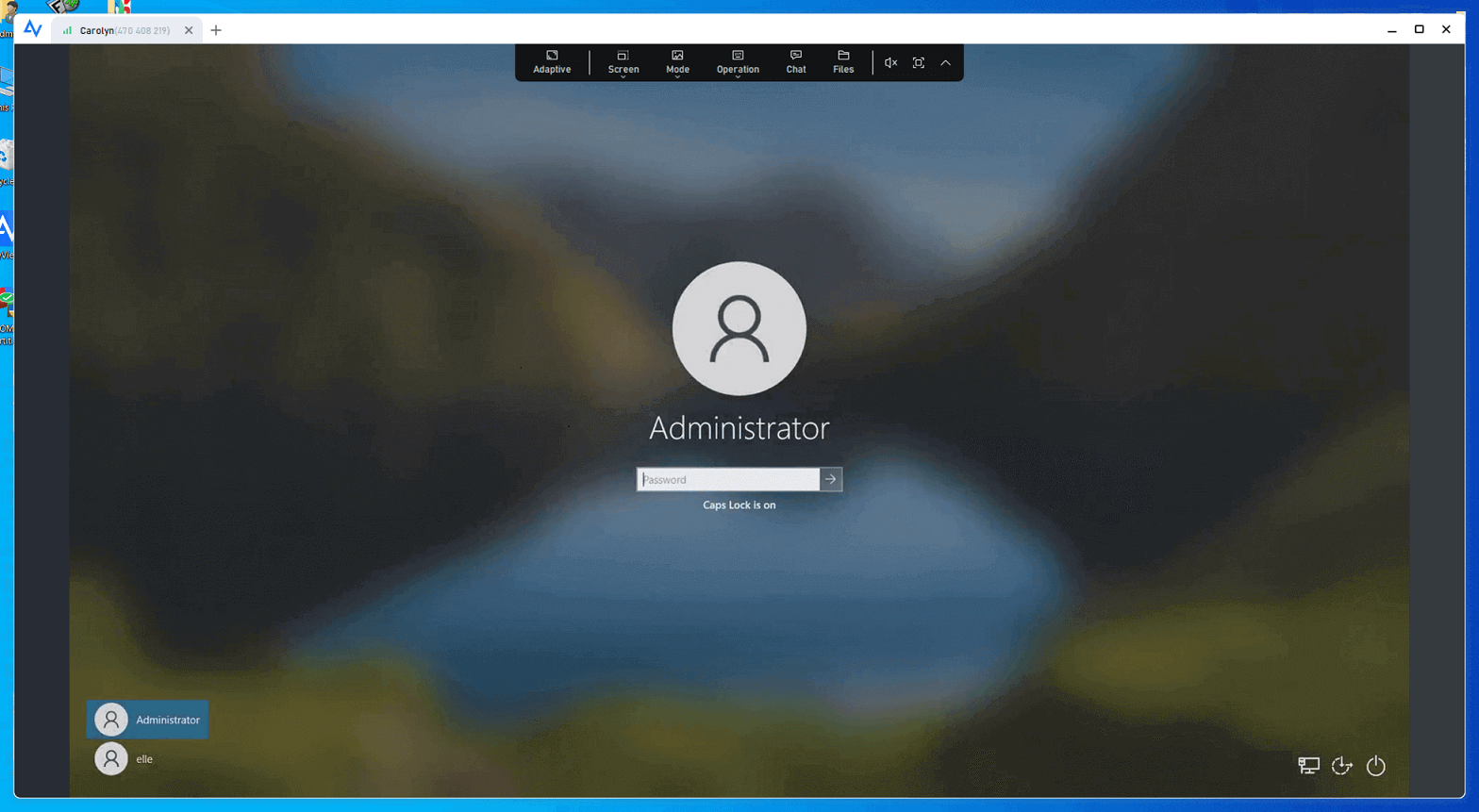Focus the Password input field
Image resolution: width=1479 pixels, height=812 pixels.
[x=728, y=479]
